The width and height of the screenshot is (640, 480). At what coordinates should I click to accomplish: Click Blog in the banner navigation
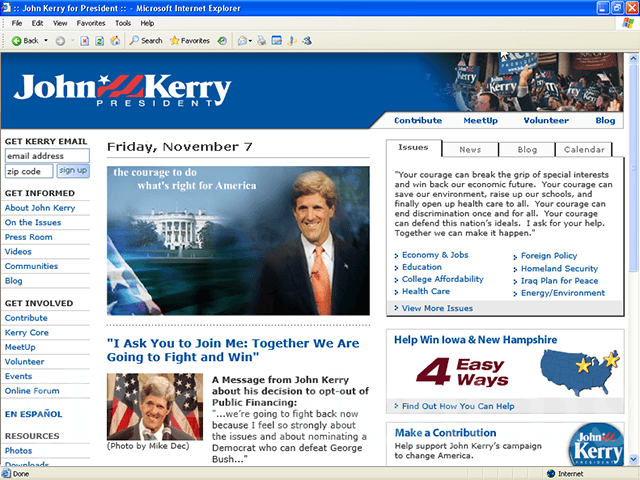605,120
